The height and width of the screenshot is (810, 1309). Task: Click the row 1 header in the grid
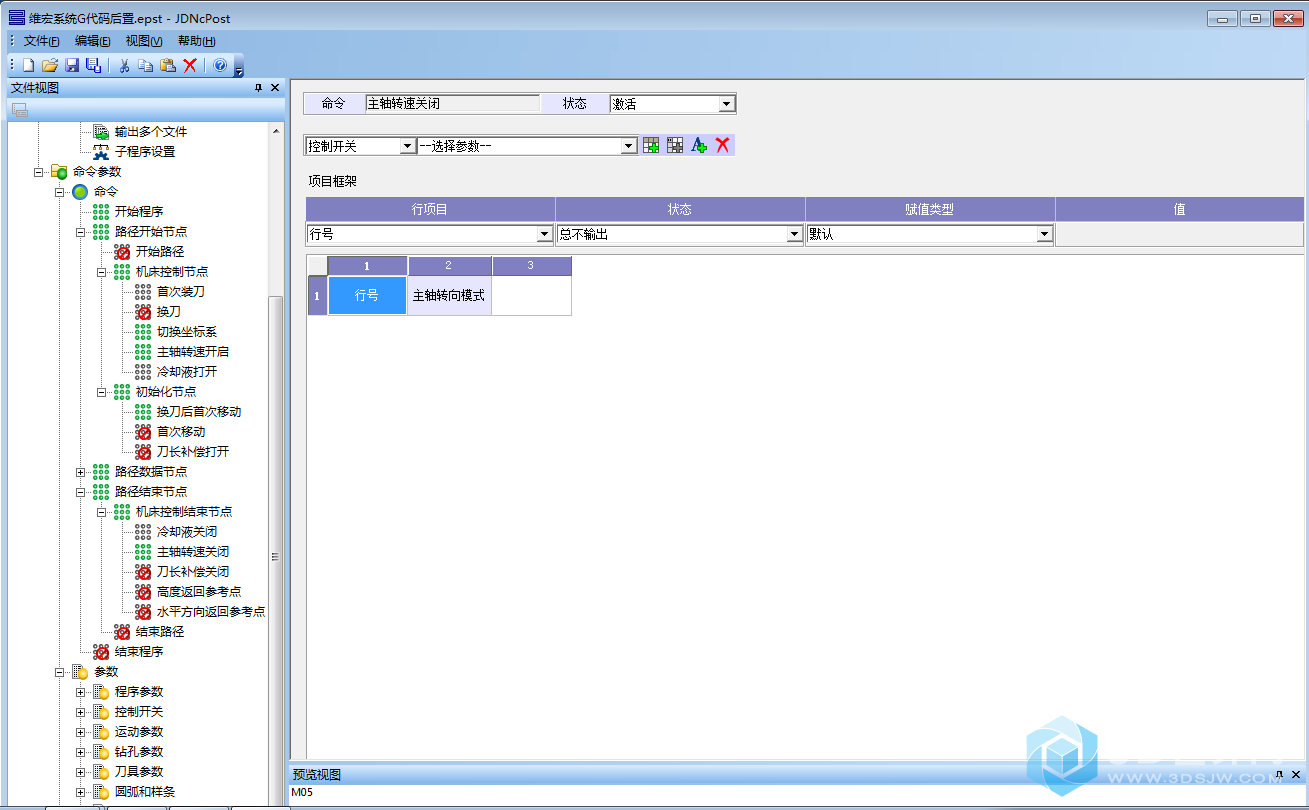[x=317, y=296]
